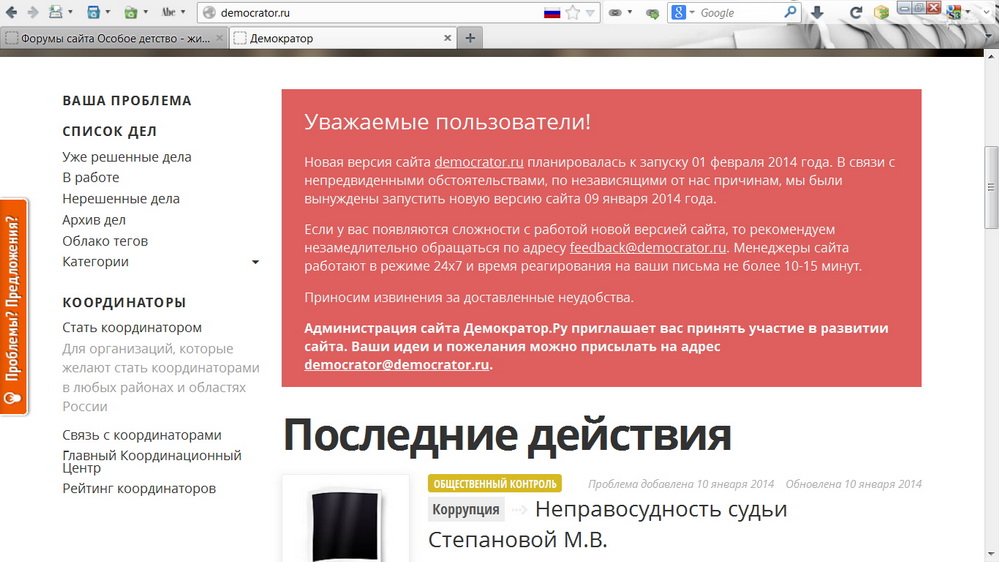Click the browser Forward arrow button
The height and width of the screenshot is (562, 999).
tap(32, 13)
